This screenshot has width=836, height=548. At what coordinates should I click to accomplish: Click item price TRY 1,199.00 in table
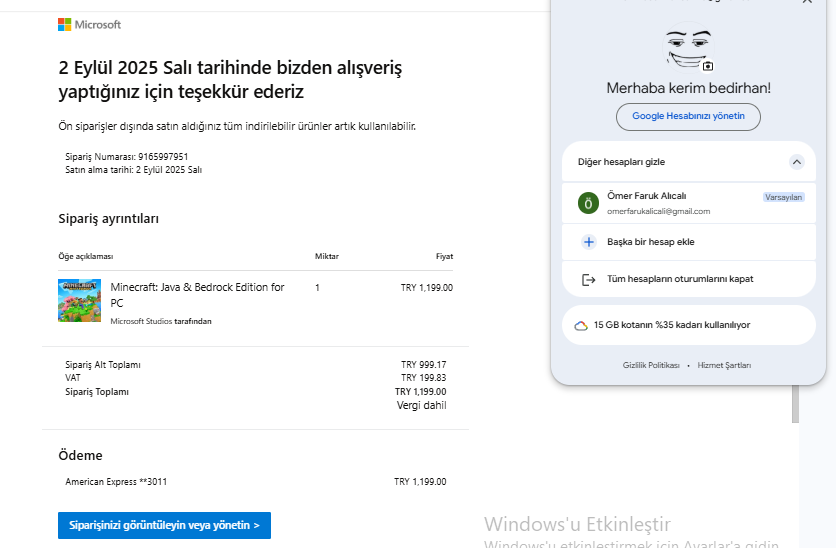coord(427,288)
